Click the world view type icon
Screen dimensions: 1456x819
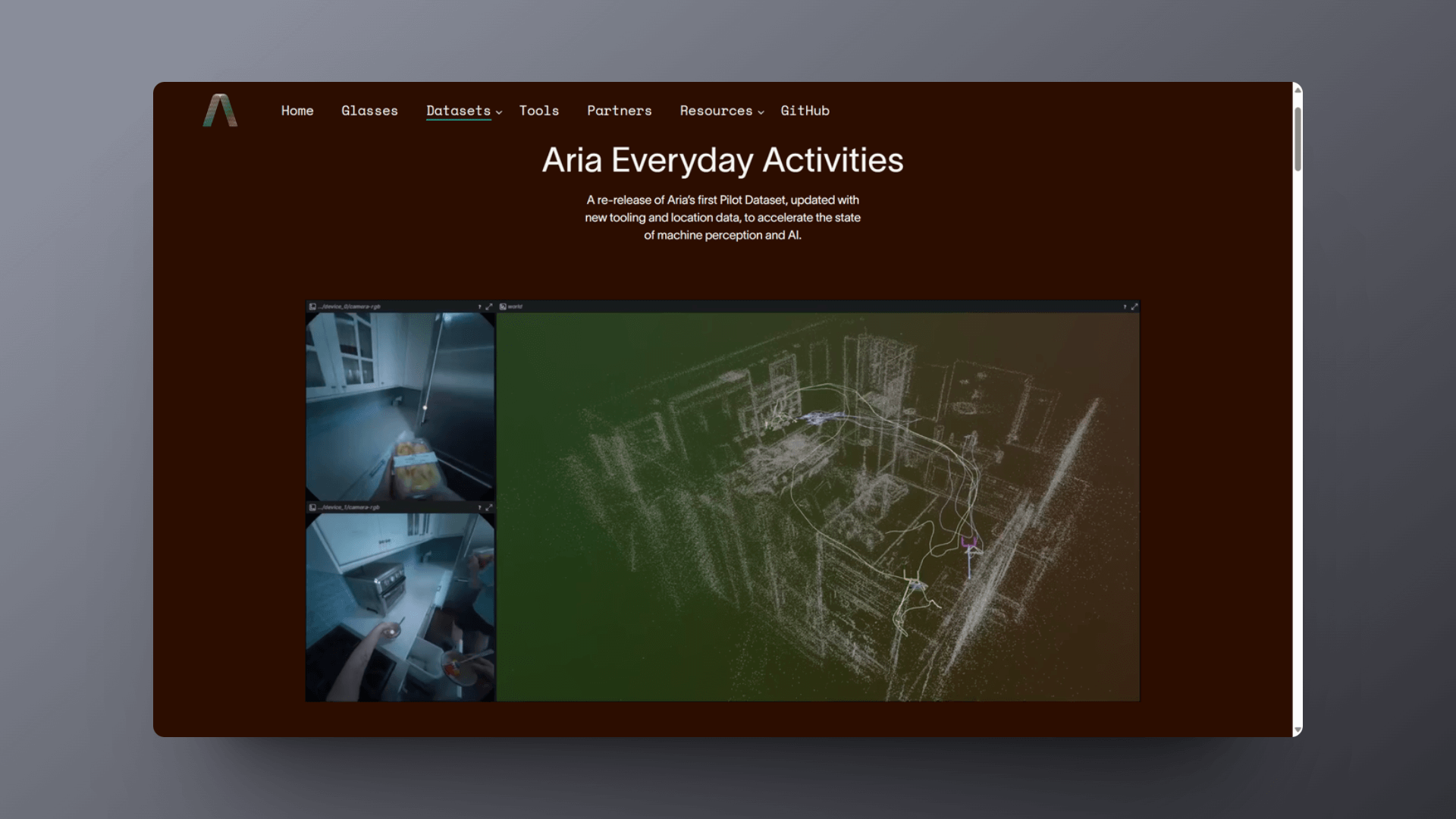point(503,307)
